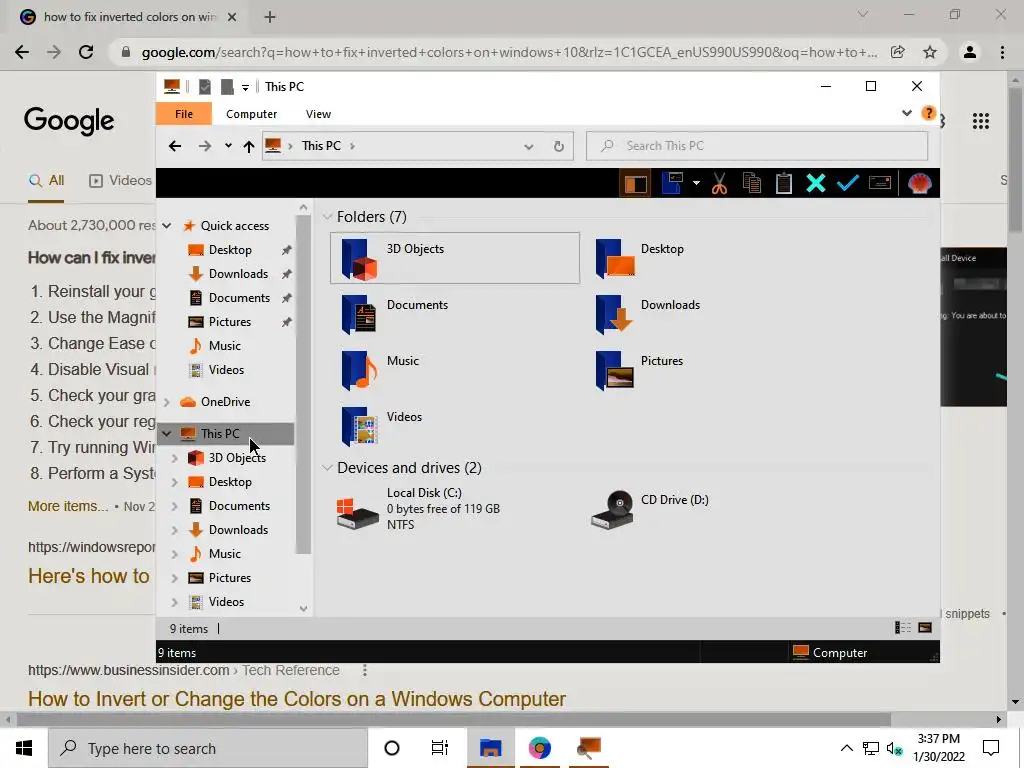Open Quick Access Toolbar customize dropdown
The width and height of the screenshot is (1024, 768).
(245, 87)
